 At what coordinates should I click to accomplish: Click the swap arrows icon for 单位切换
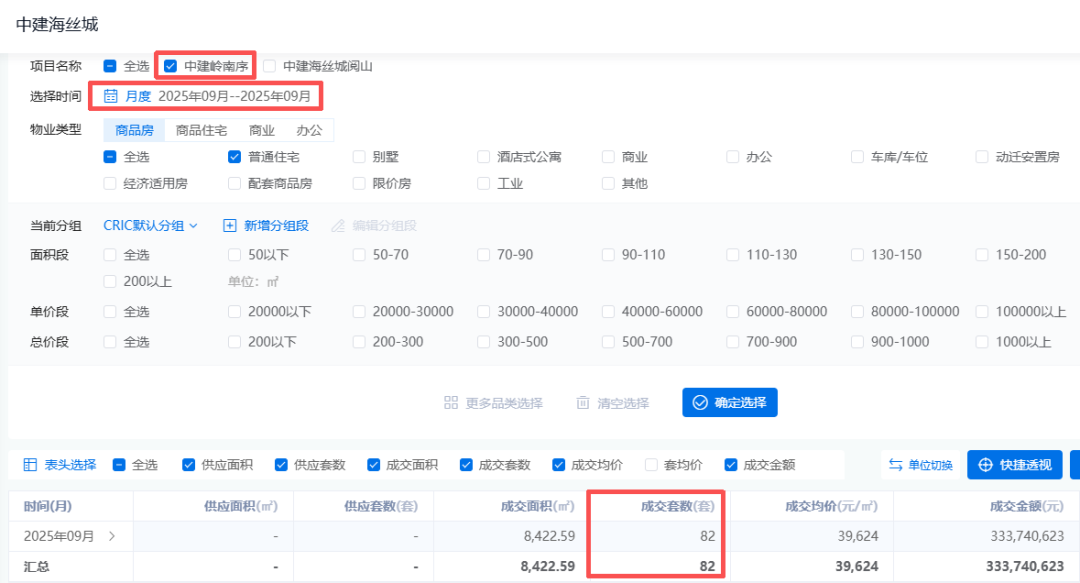(x=895, y=465)
